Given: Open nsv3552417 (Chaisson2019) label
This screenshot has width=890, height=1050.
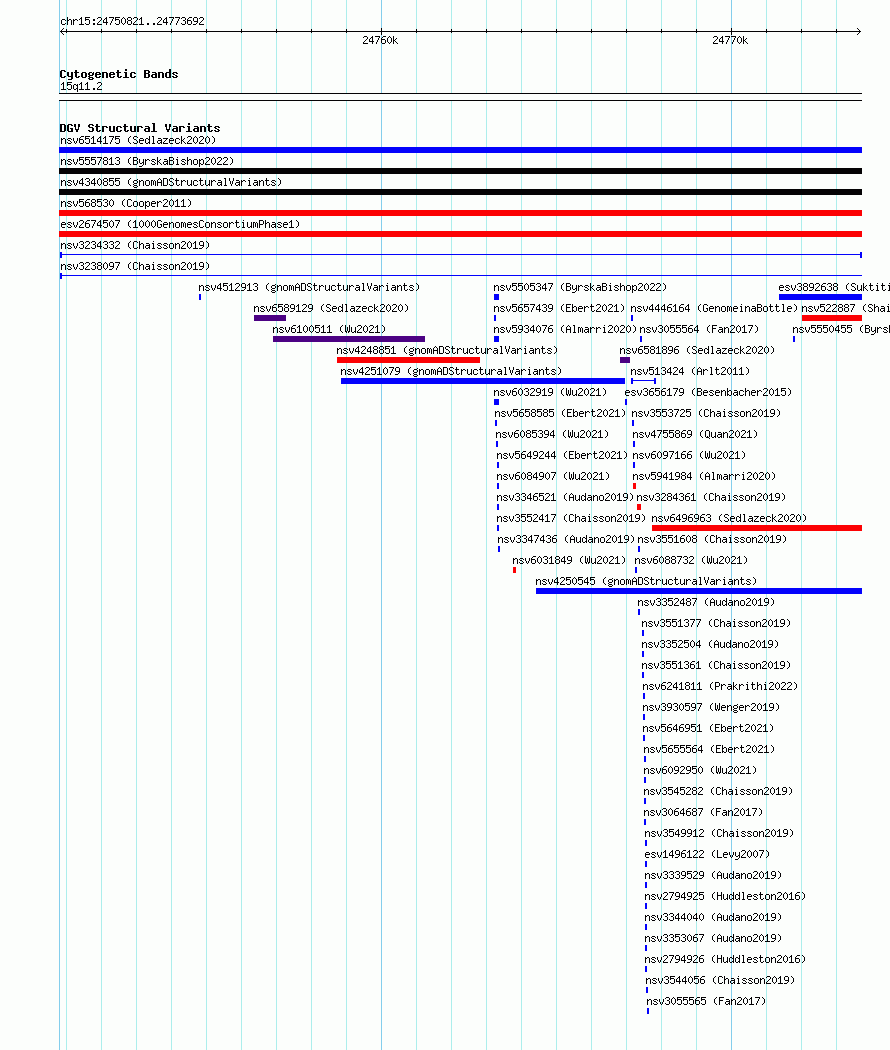Looking at the screenshot, I should [x=571, y=518].
